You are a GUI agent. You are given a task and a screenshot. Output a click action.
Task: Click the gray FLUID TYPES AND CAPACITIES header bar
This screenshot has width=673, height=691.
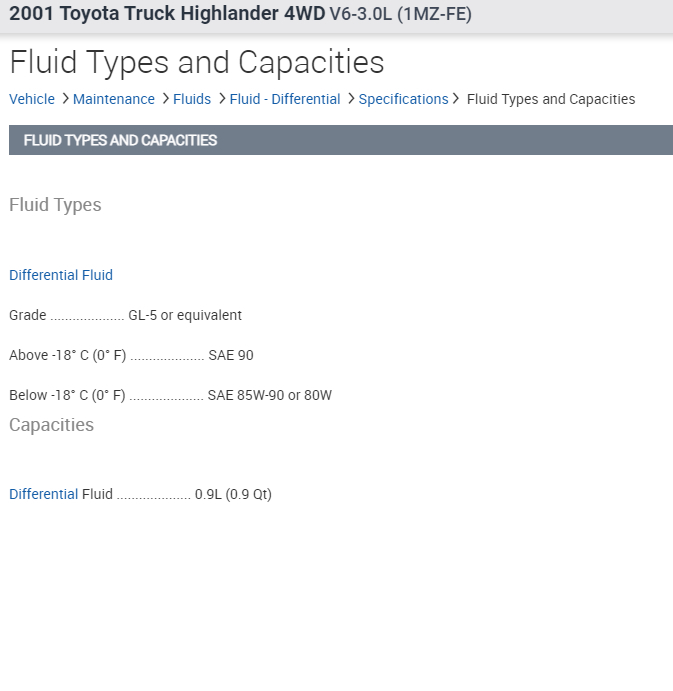340,140
